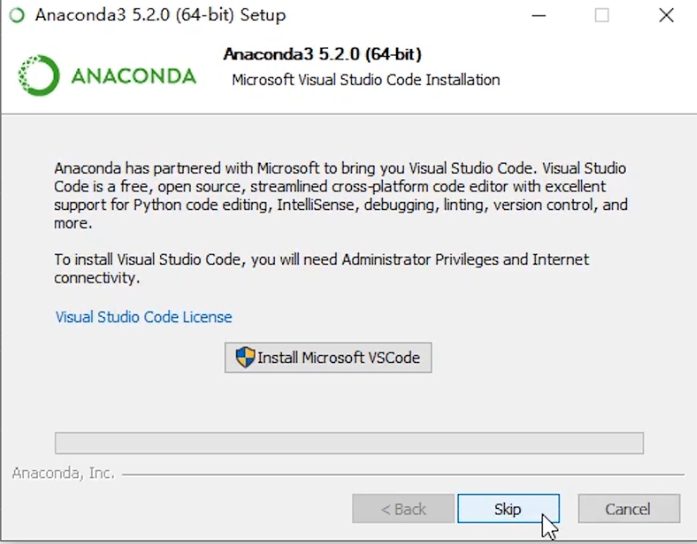Click the Microsoft Visual Studio Code Installation subtitle
Viewport: 697px width, 544px height.
pos(366,80)
